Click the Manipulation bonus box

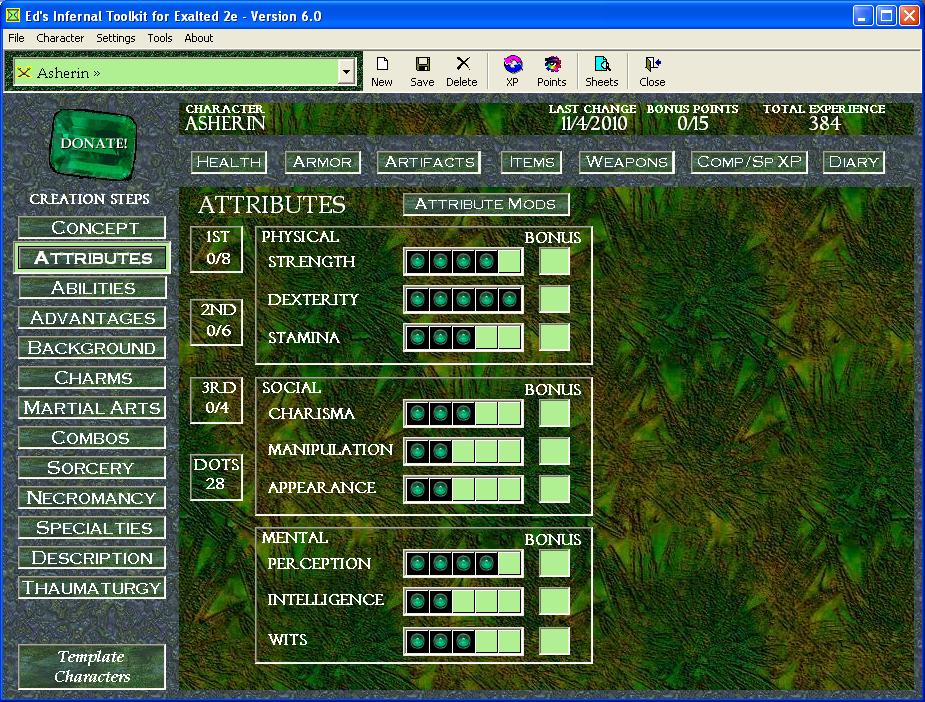[x=555, y=452]
